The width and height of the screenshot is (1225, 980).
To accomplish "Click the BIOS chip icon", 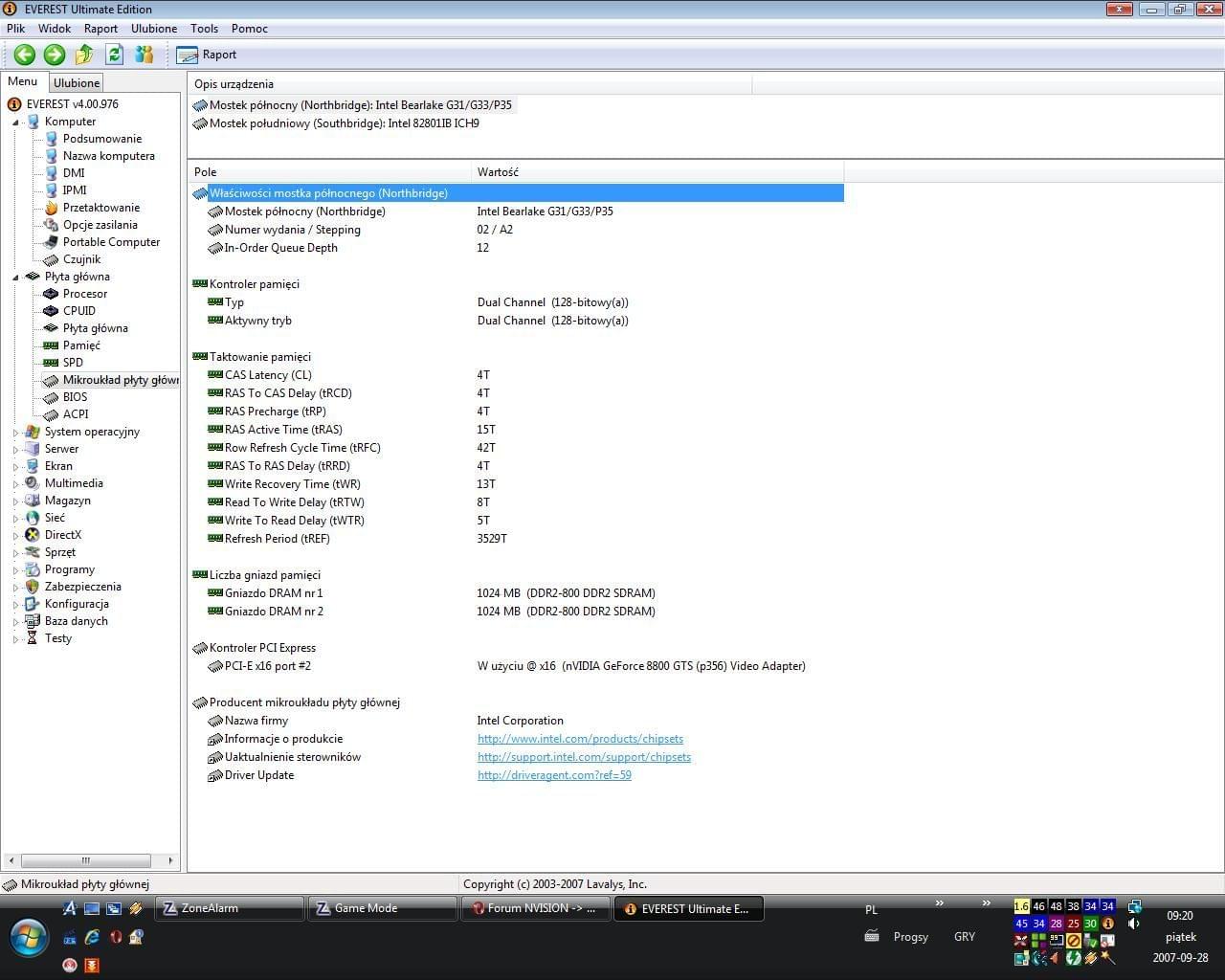I will tap(52, 397).
